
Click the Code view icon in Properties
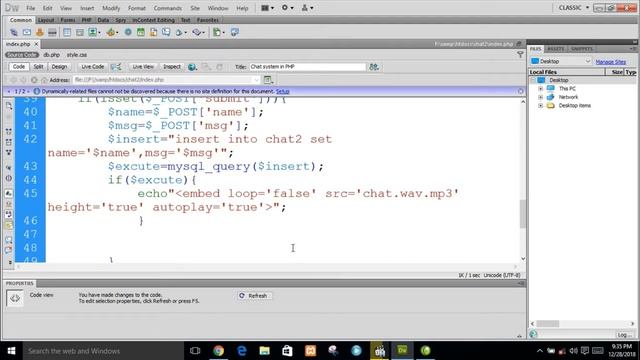[x=15, y=298]
